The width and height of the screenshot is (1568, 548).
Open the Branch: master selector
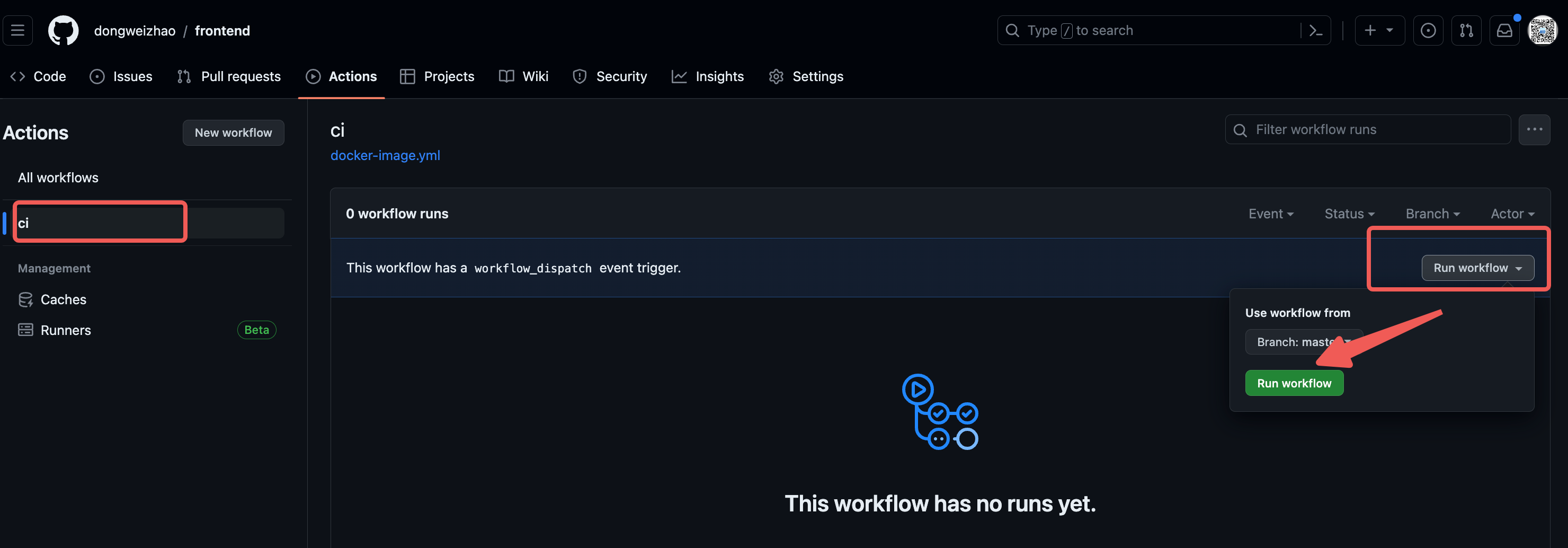pos(1304,342)
